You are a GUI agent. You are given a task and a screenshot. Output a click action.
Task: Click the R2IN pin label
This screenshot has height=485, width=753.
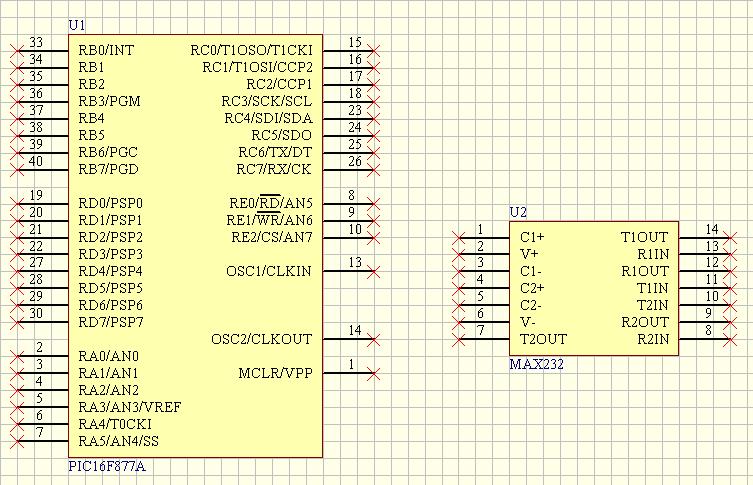(x=653, y=339)
